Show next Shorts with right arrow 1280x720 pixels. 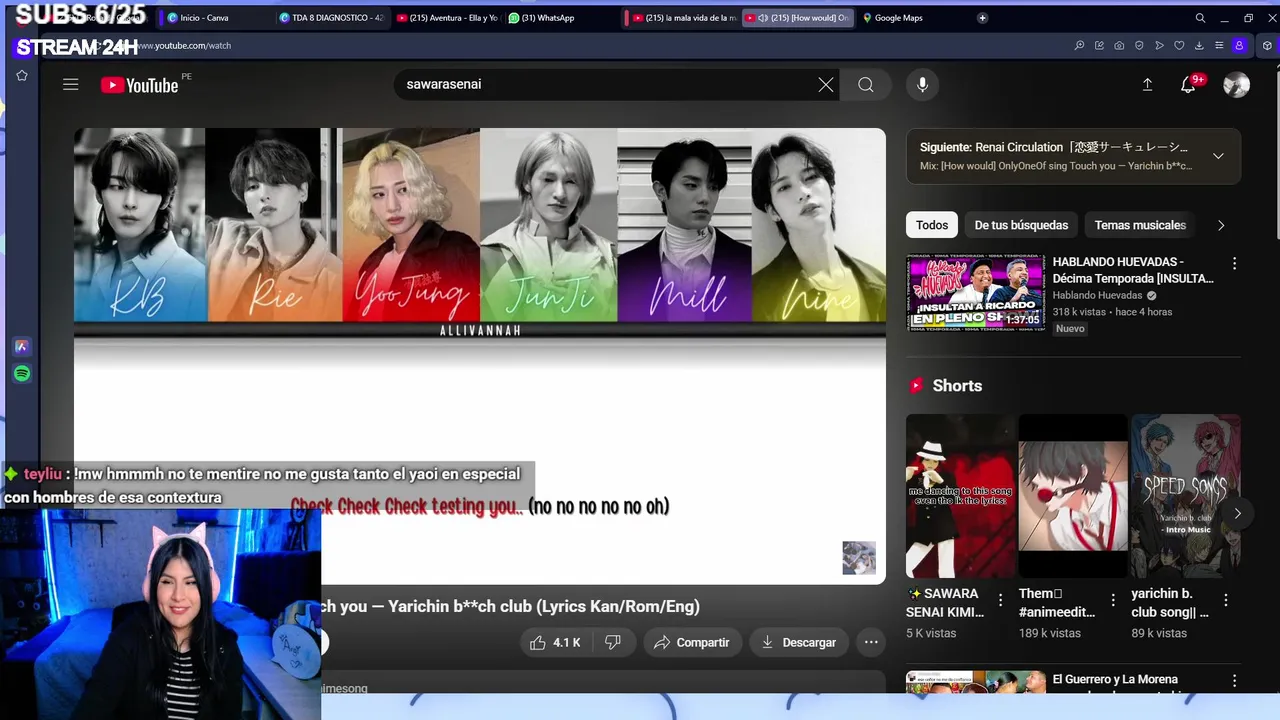coord(1237,513)
